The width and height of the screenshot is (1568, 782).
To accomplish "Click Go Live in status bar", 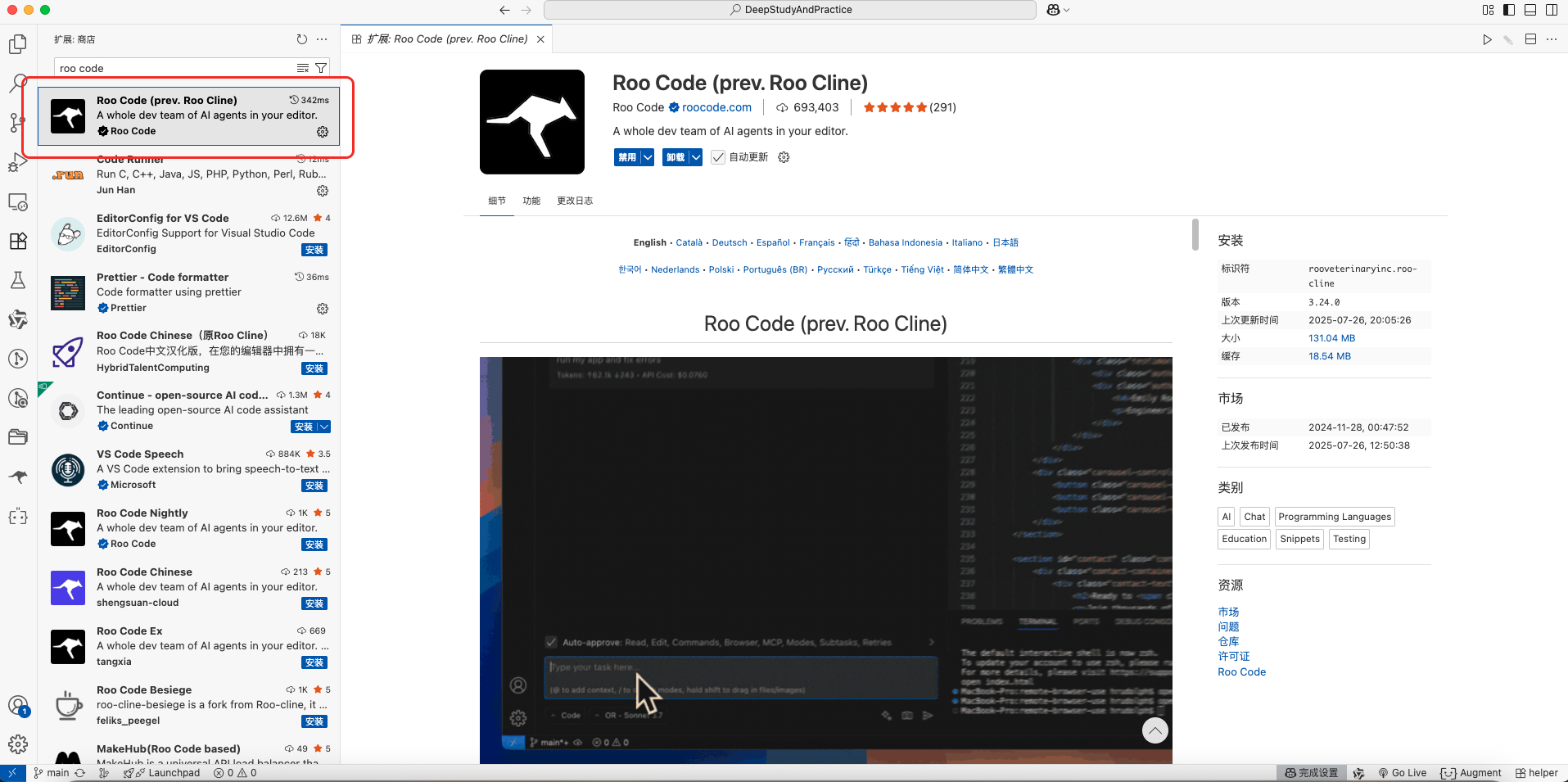I will coord(1402,773).
